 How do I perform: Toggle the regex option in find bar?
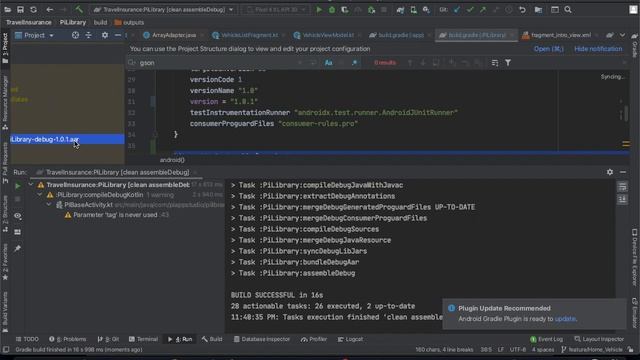tap(354, 63)
